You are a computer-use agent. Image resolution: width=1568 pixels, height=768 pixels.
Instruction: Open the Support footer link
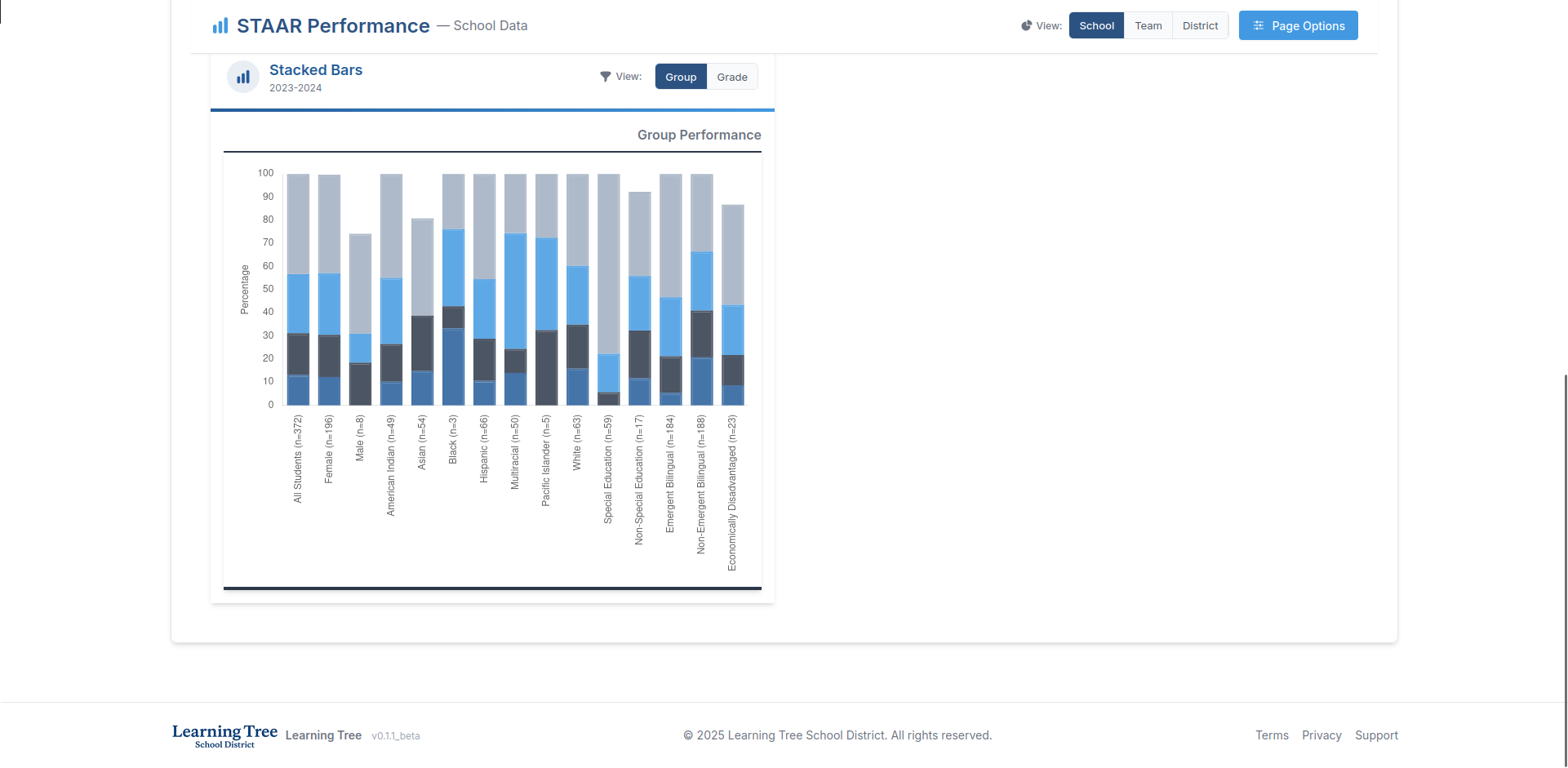click(x=1376, y=735)
